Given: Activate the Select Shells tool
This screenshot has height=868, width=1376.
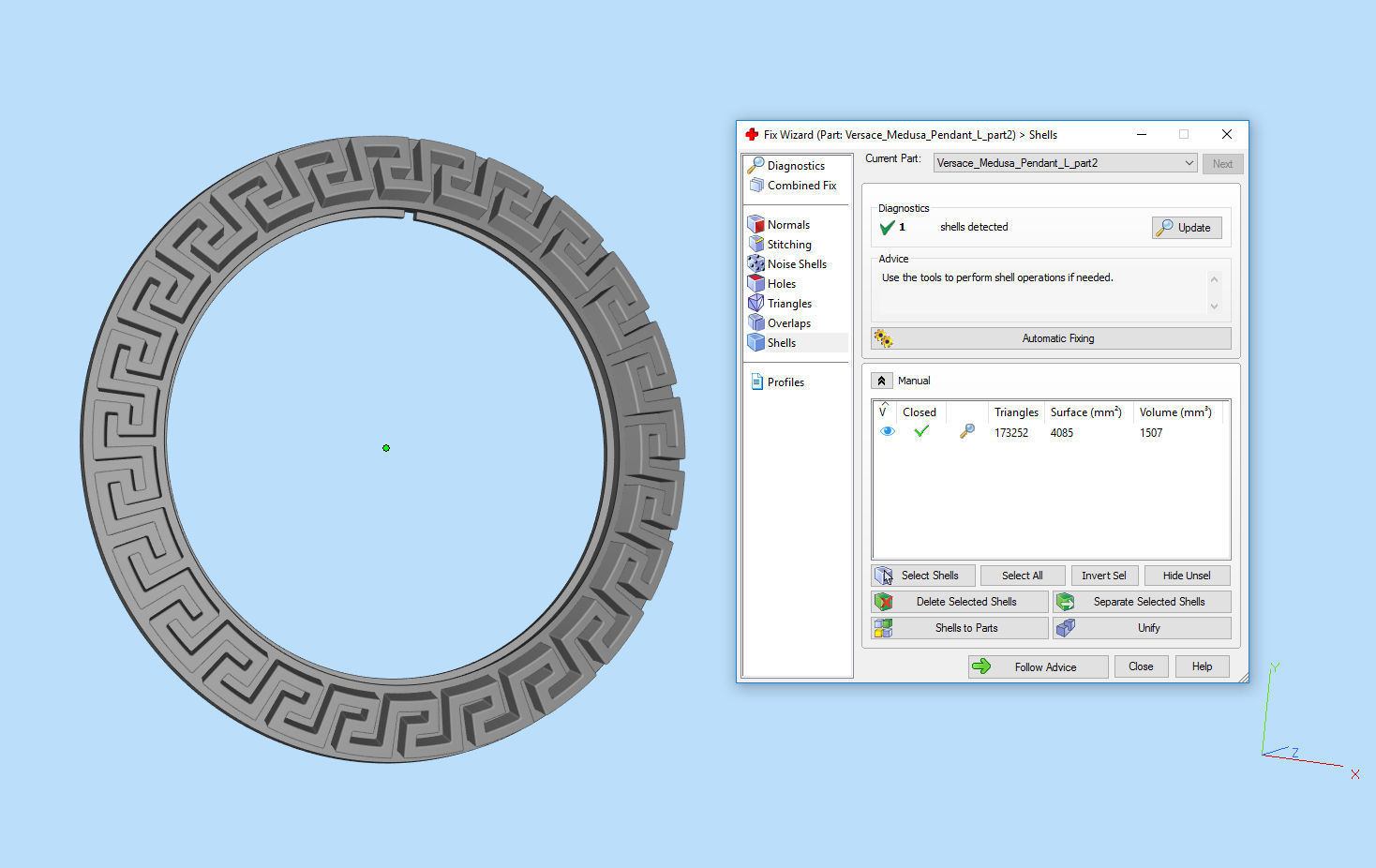Looking at the screenshot, I should 923,576.
